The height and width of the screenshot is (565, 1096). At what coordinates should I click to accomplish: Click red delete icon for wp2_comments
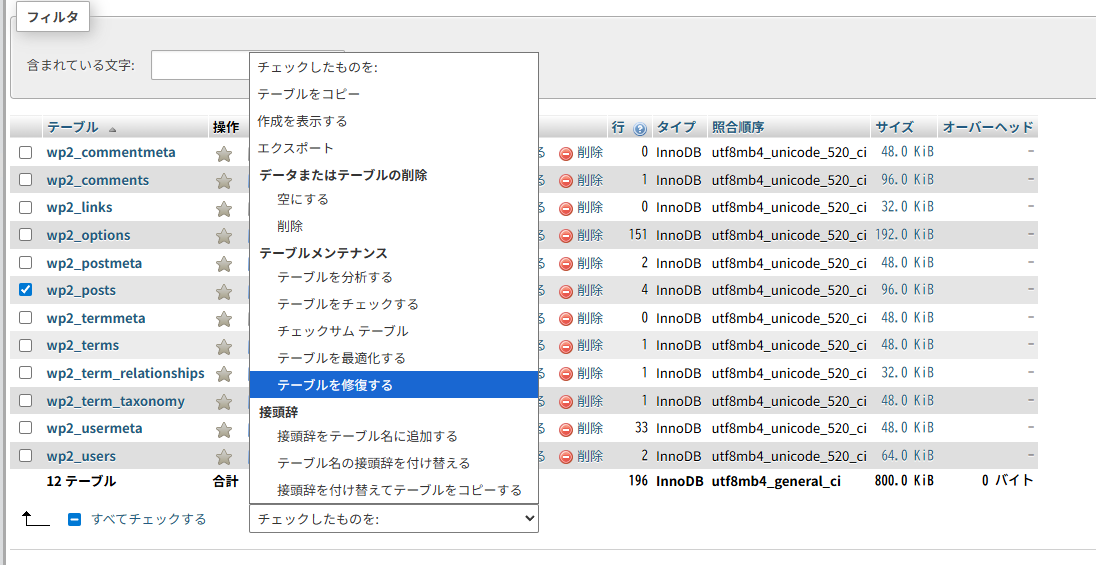tap(566, 181)
